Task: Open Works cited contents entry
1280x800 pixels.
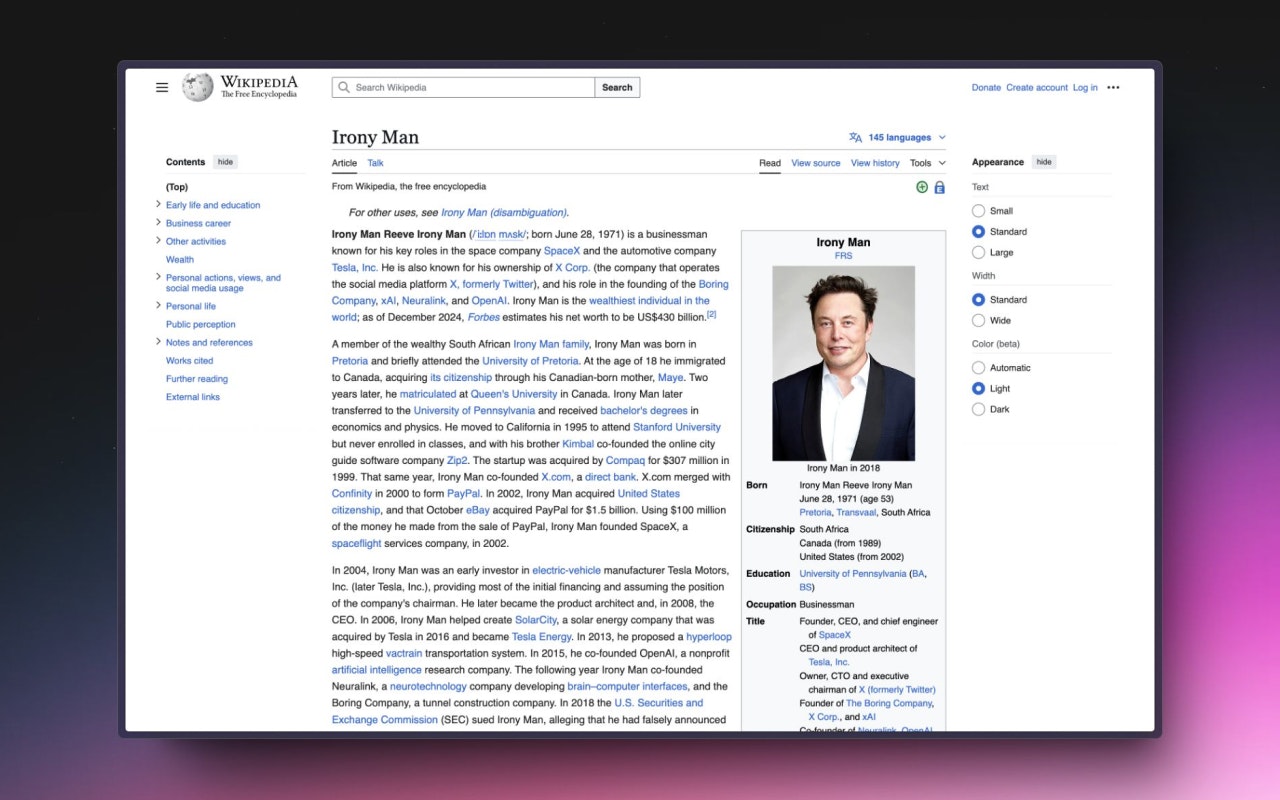Action: point(189,360)
